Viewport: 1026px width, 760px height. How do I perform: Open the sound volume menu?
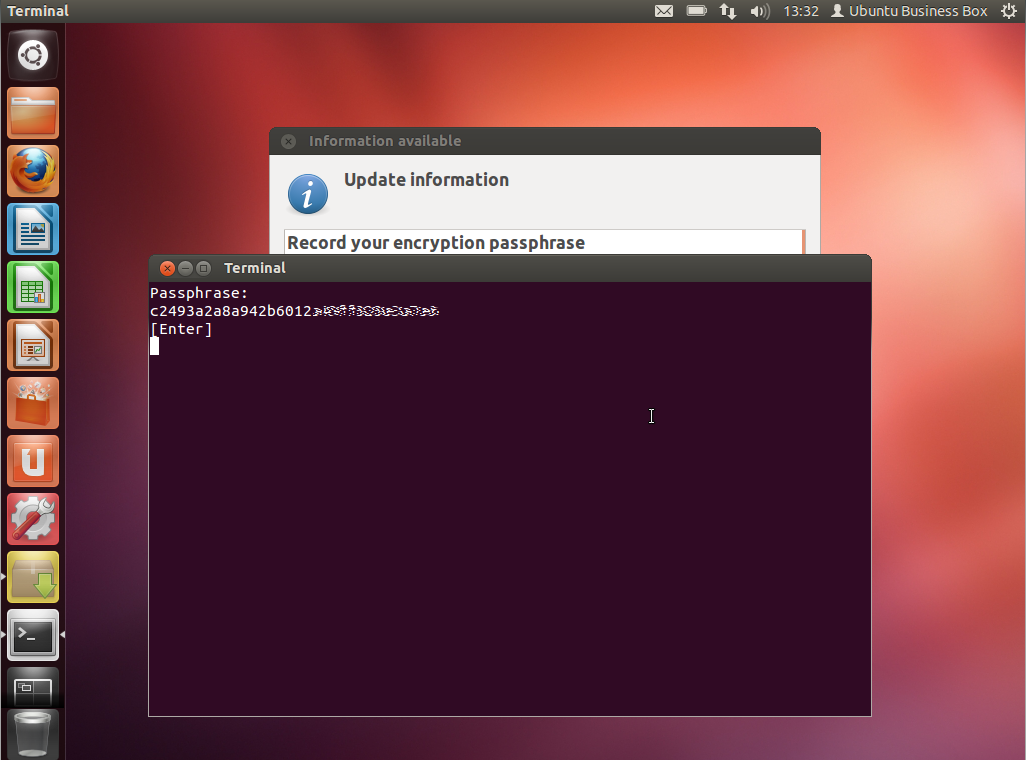[759, 11]
